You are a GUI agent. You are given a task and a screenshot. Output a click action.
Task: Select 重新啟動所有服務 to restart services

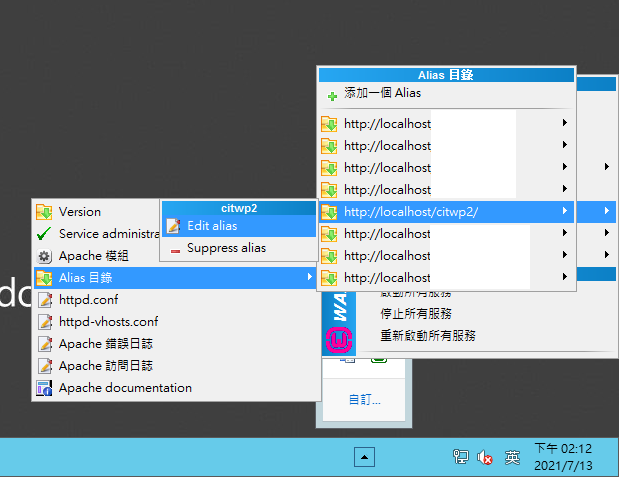click(427, 336)
